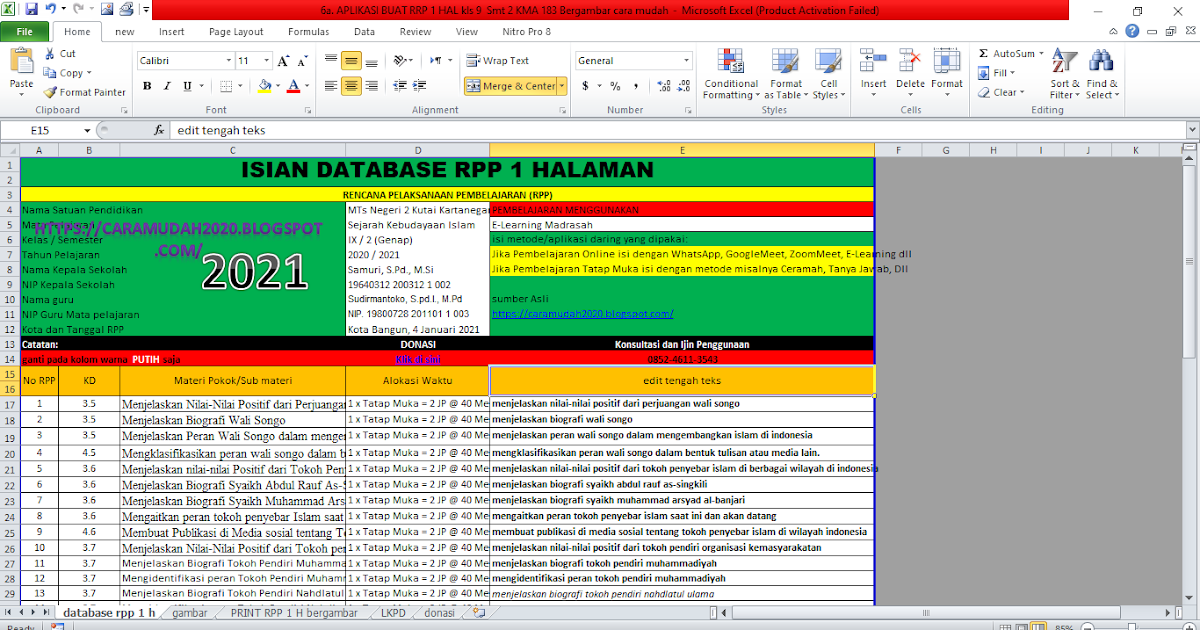Image resolution: width=1200 pixels, height=630 pixels.
Task: Expand the fill color dropdown arrow
Action: click(276, 87)
